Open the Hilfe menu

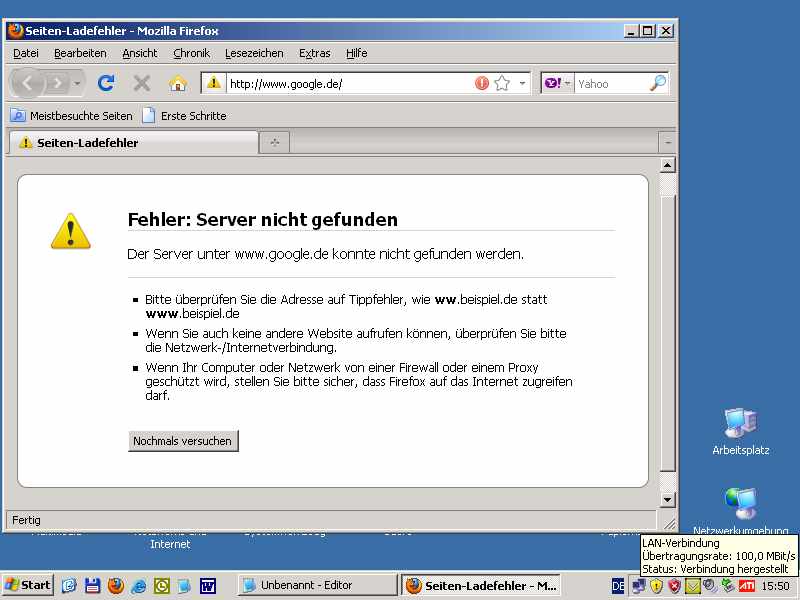pyautogui.click(x=356, y=53)
